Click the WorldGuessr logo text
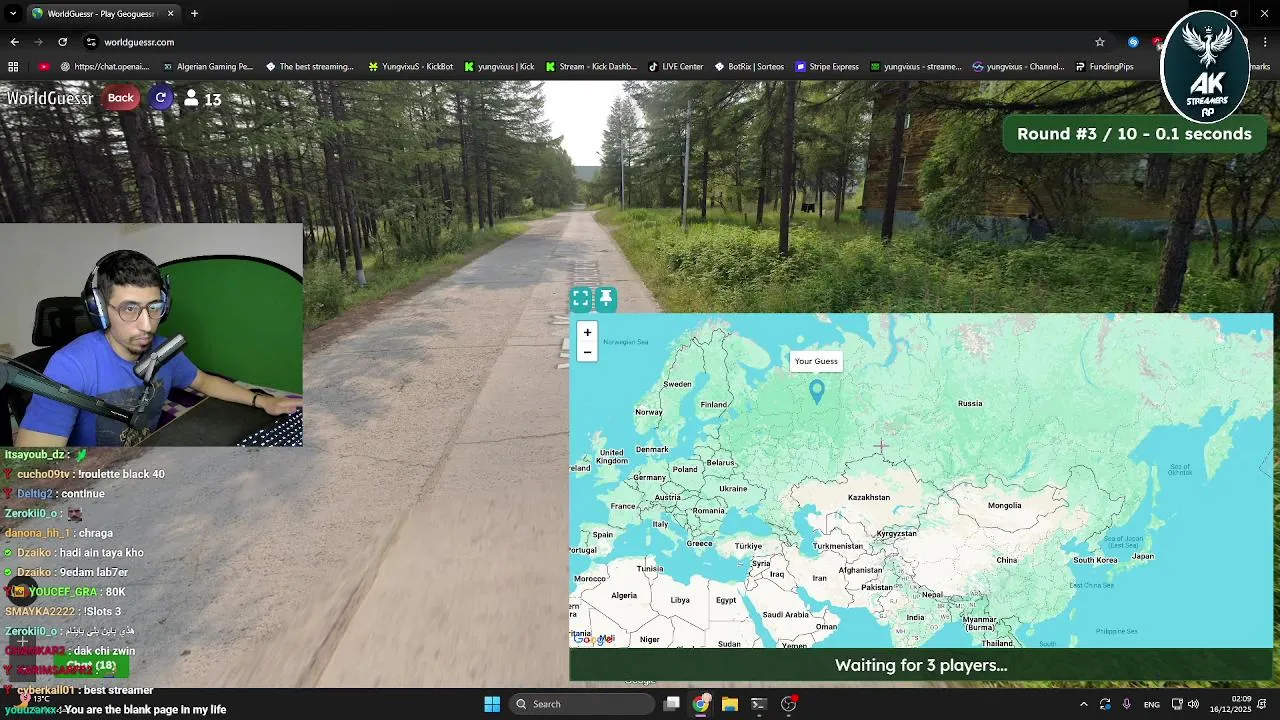 tap(50, 98)
